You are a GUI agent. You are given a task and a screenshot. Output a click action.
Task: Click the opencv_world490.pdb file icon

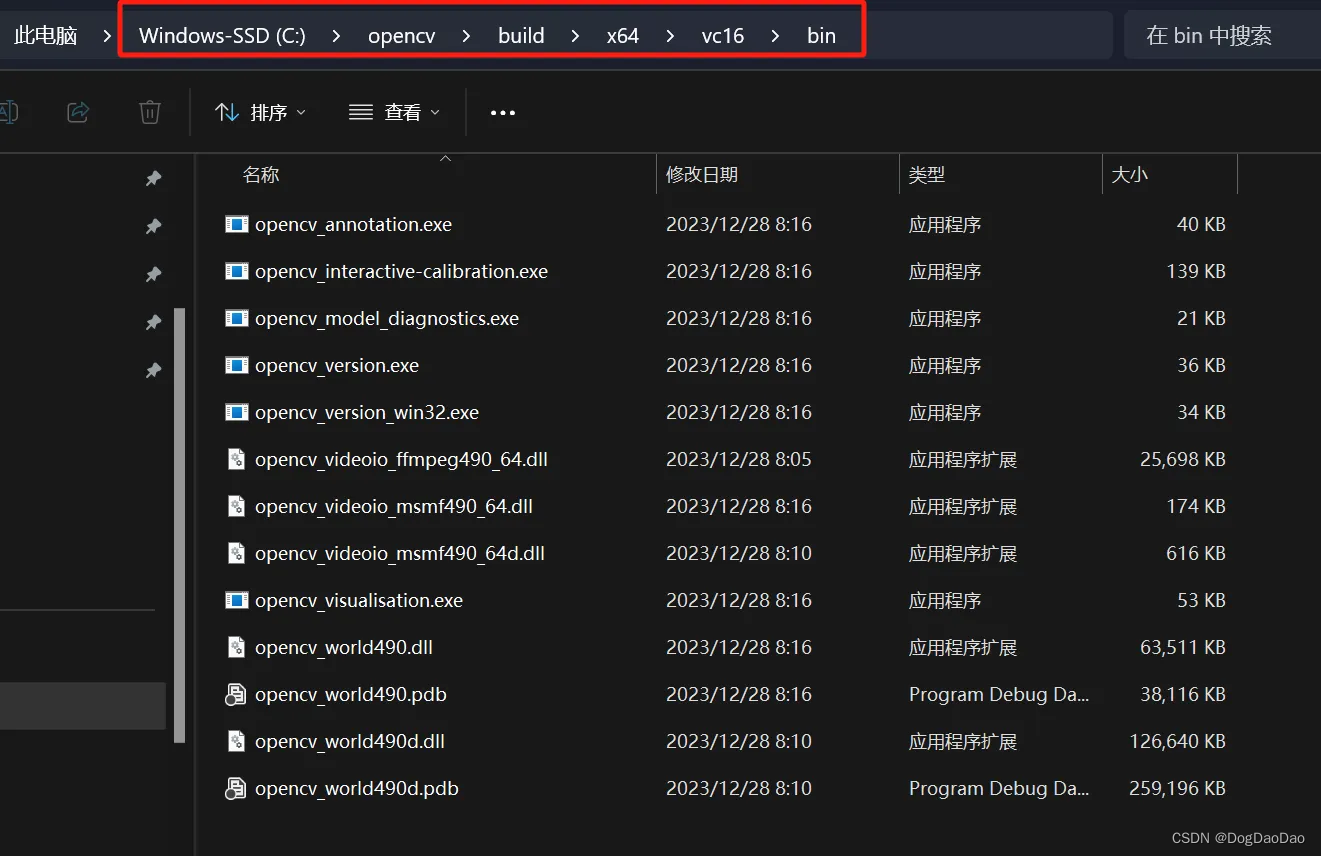pyautogui.click(x=236, y=695)
